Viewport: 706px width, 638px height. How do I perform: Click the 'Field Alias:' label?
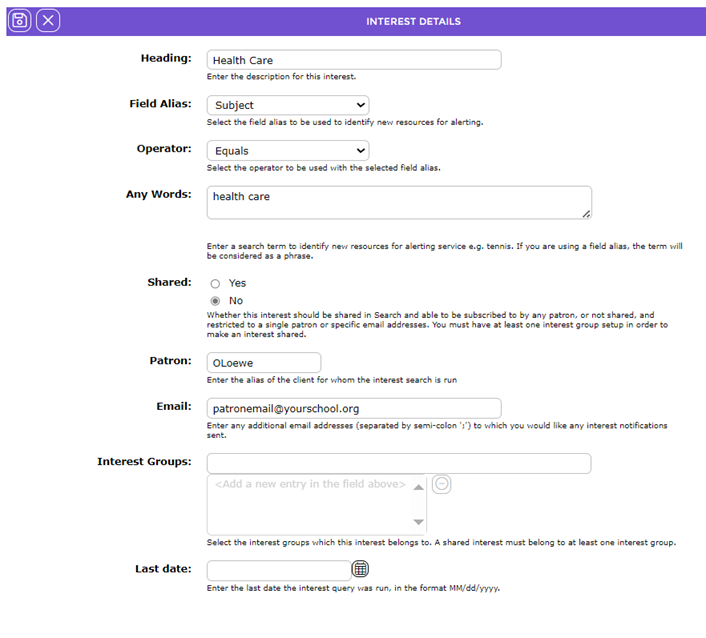(x=160, y=104)
